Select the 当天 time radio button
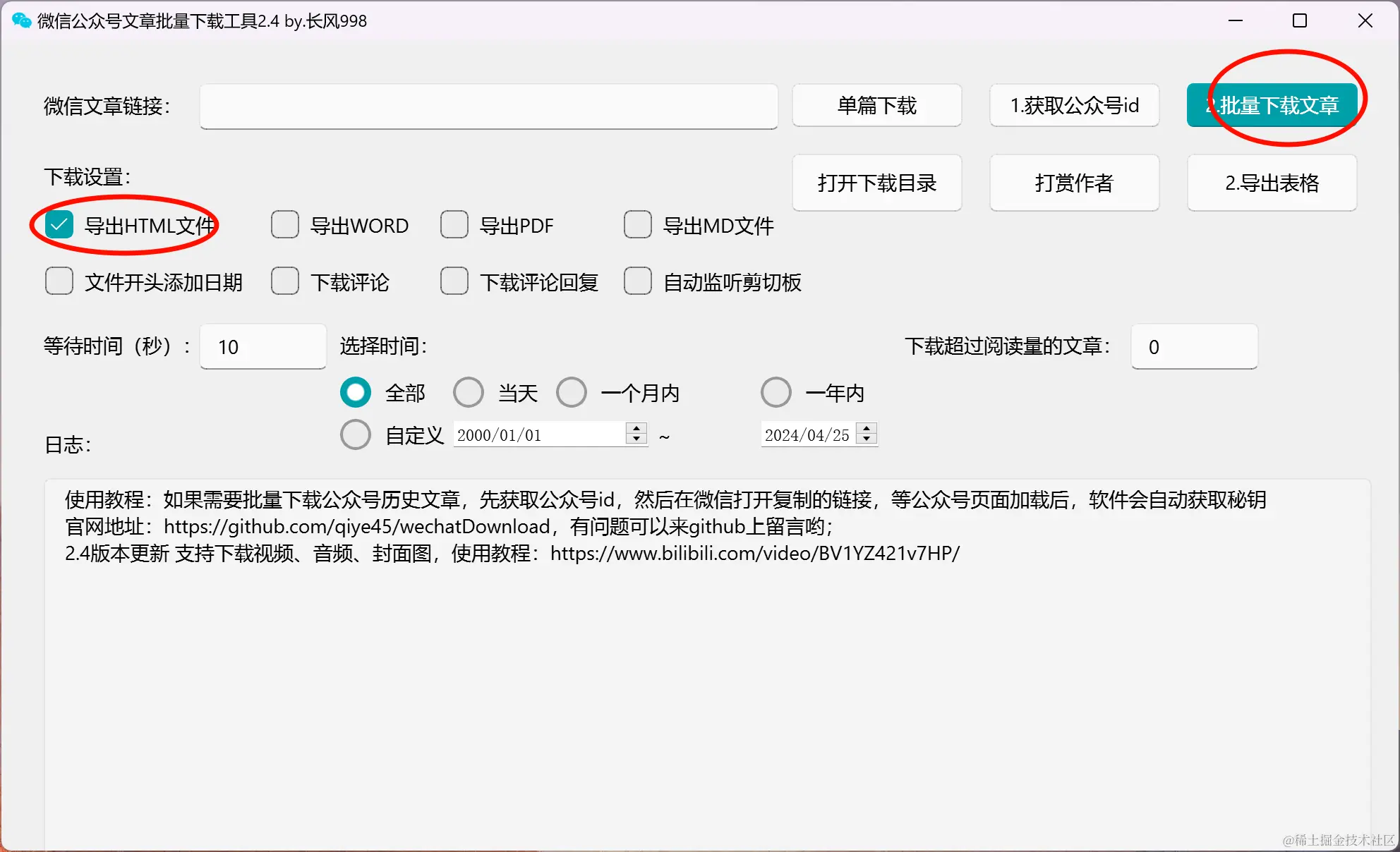This screenshot has width=1400, height=852. point(469,393)
